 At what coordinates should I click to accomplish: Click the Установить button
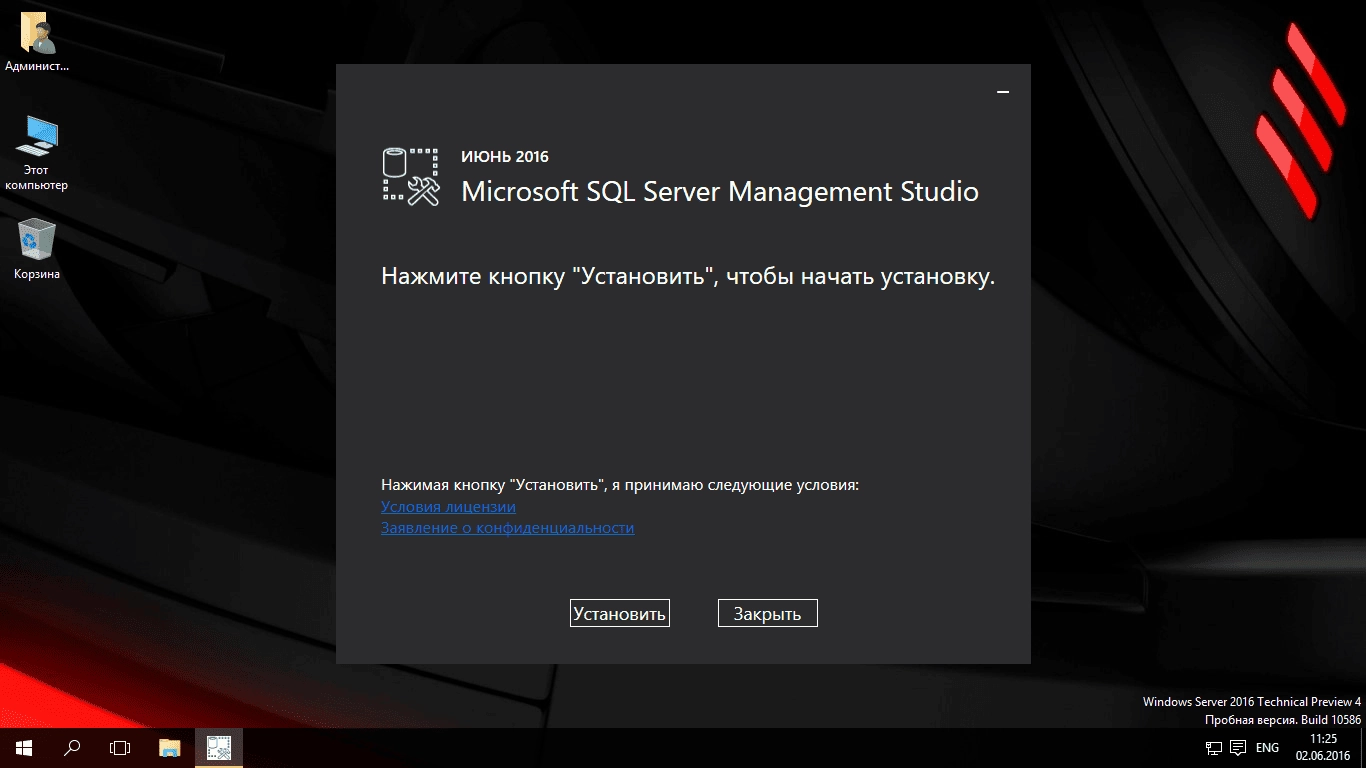pyautogui.click(x=619, y=613)
